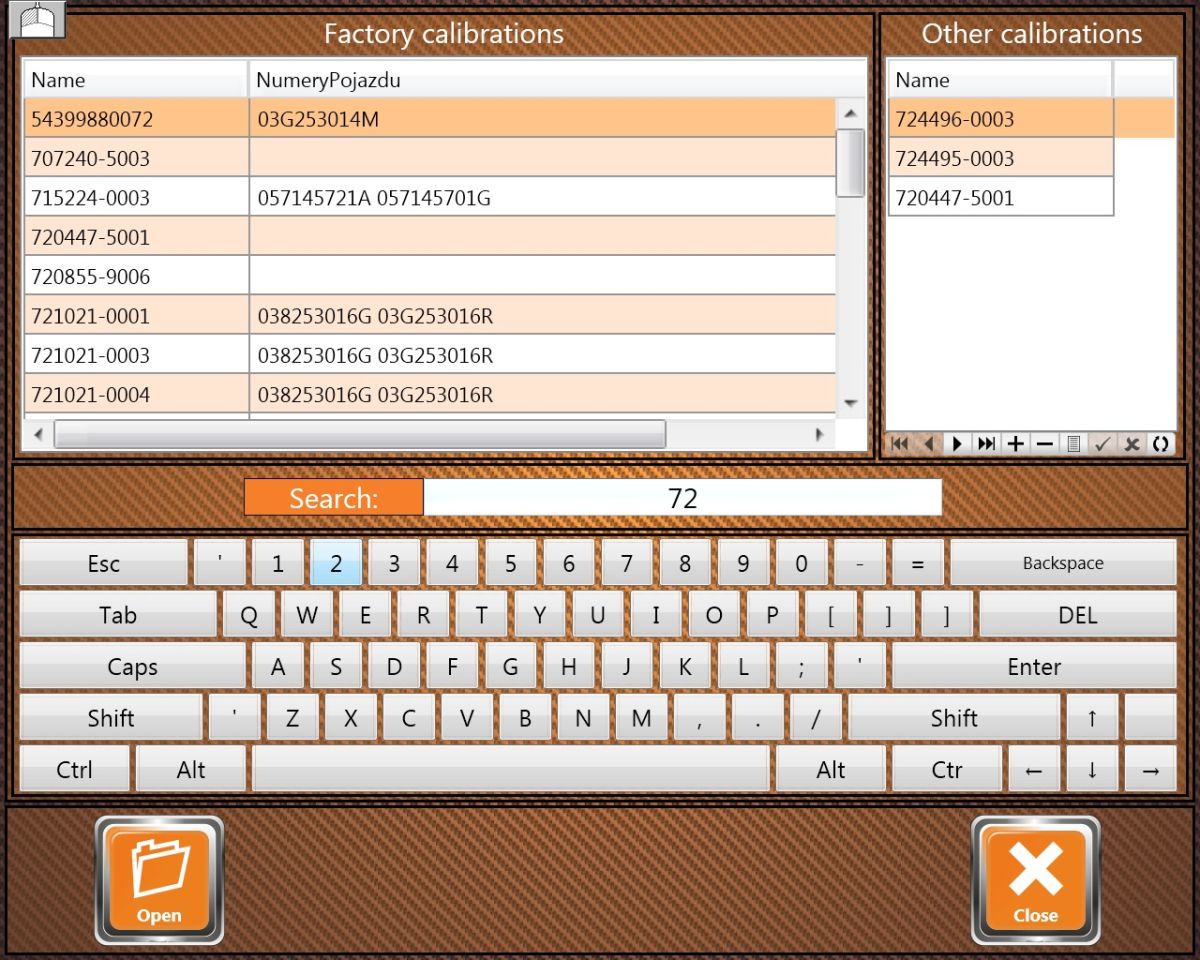This screenshot has width=1200, height=960.
Task: Click the factory list vertical scrollbar thumb
Action: [x=850, y=163]
